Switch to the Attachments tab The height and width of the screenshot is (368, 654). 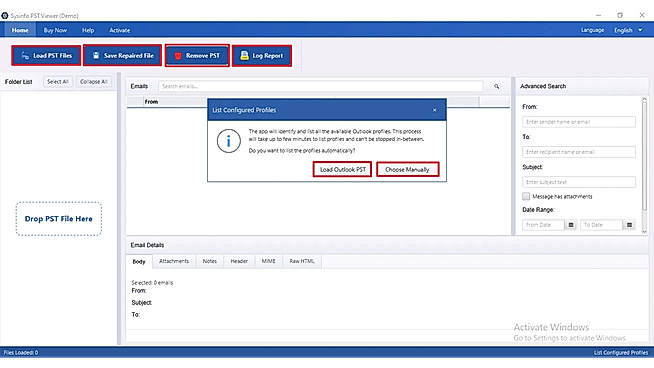click(174, 261)
